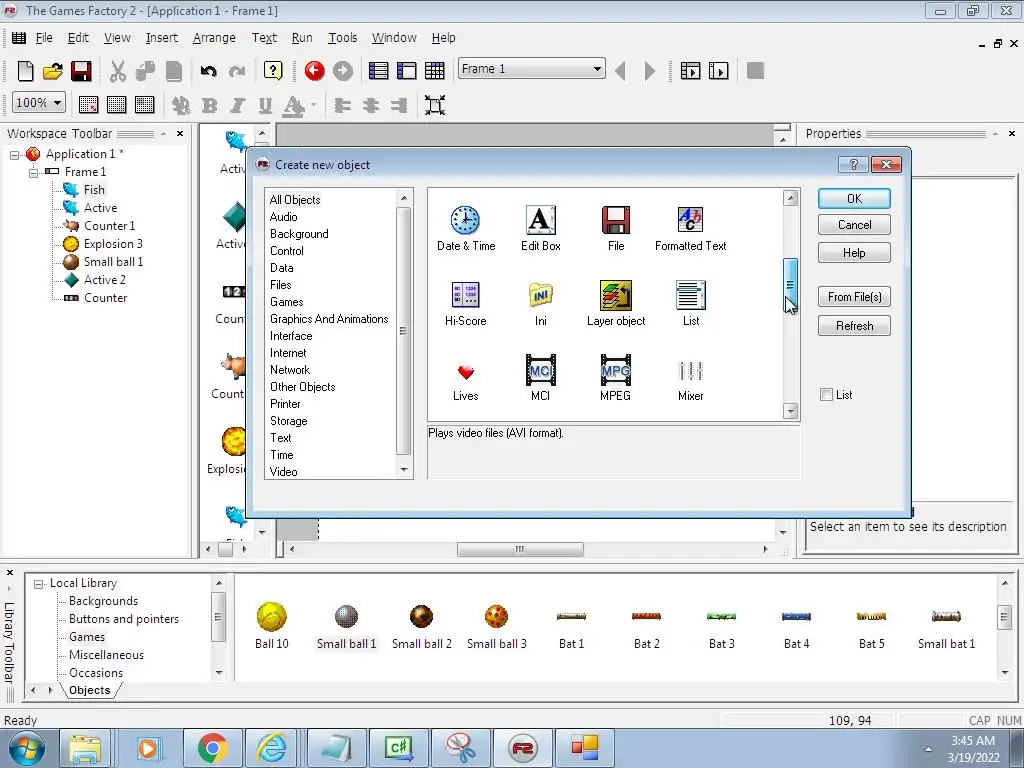Image resolution: width=1024 pixels, height=768 pixels.
Task: Select the List object icon
Action: tap(690, 295)
